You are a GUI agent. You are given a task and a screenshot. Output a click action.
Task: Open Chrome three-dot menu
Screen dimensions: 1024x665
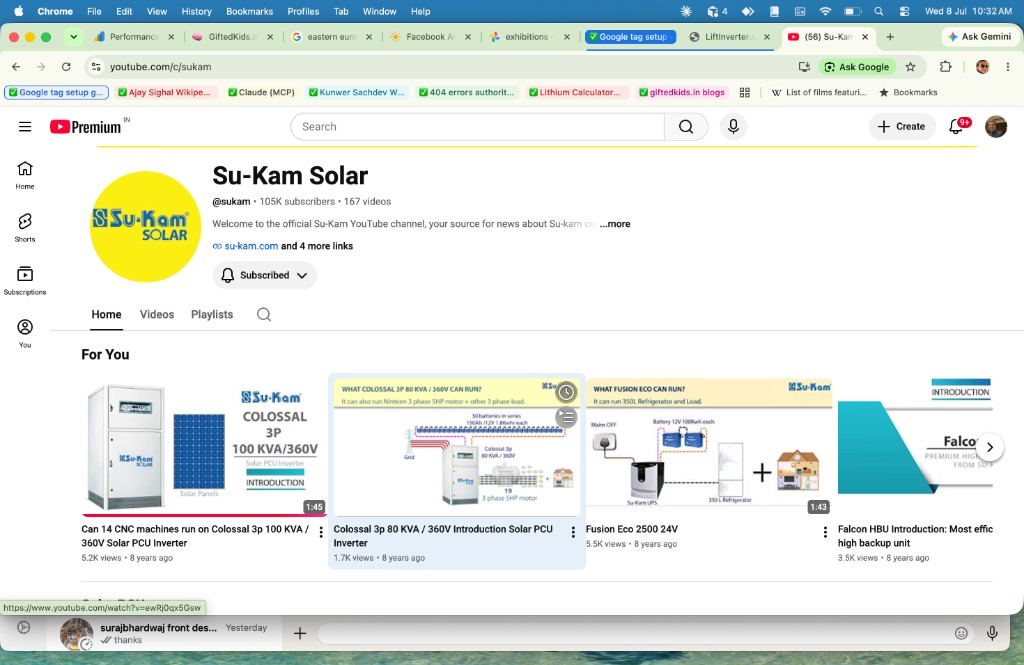click(1008, 67)
